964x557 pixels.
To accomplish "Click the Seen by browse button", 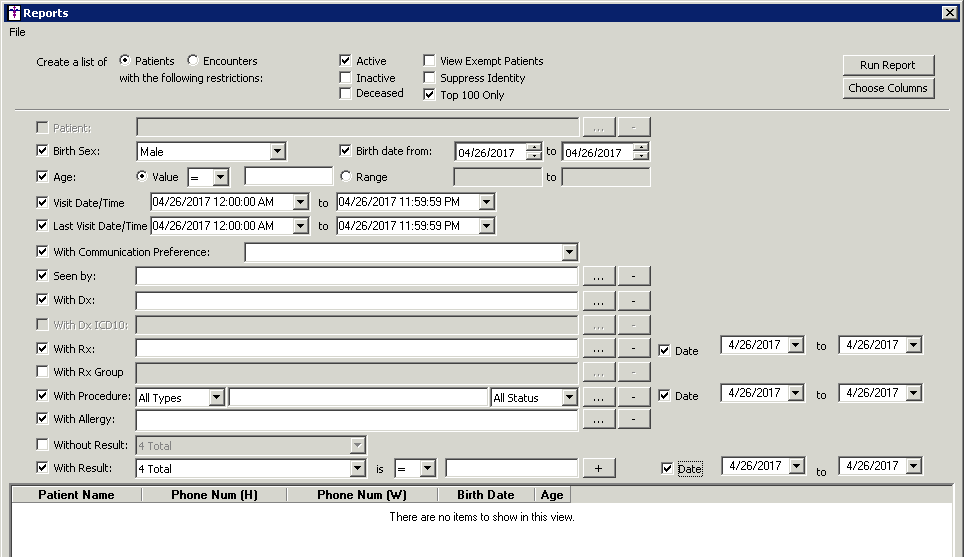I will coord(599,277).
